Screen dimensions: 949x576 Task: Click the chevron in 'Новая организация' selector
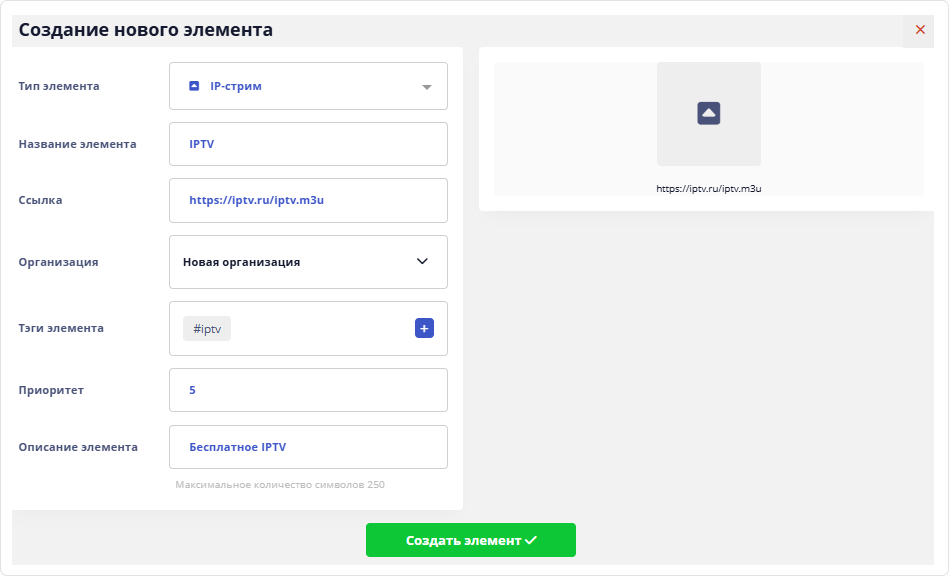[x=422, y=262]
